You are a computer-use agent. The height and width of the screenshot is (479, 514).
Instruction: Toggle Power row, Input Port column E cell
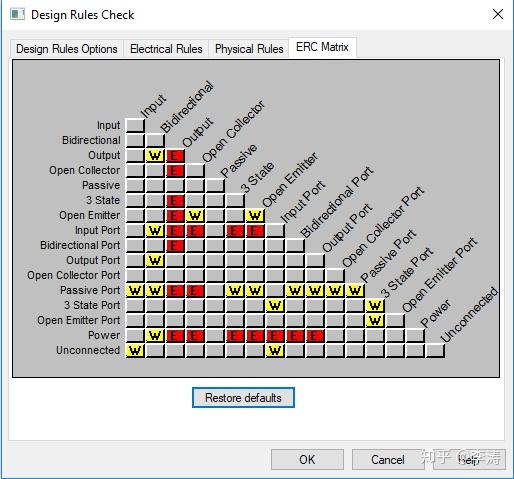click(x=275, y=336)
